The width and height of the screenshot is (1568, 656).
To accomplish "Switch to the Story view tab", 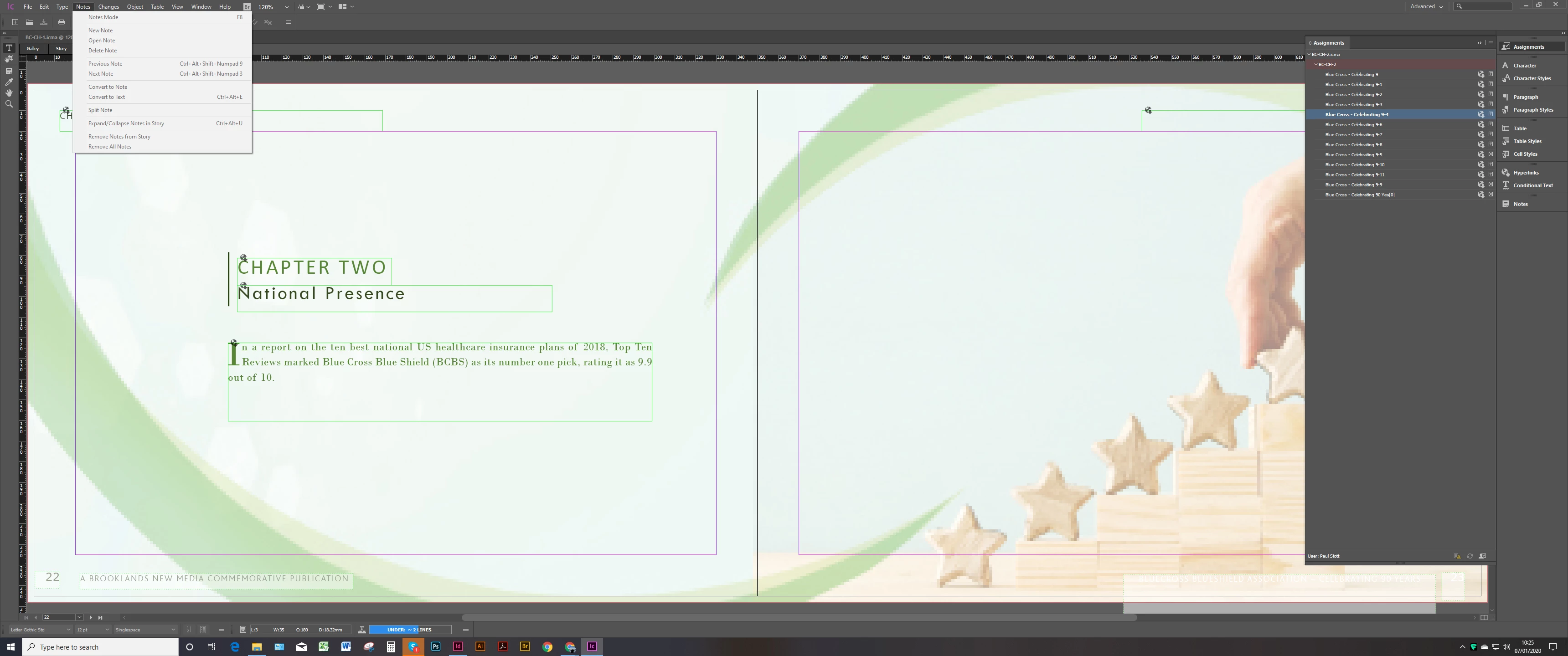I will (x=61, y=49).
